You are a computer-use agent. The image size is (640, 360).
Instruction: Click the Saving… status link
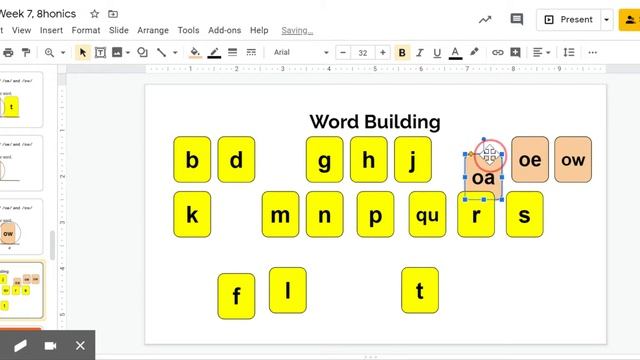click(297, 30)
